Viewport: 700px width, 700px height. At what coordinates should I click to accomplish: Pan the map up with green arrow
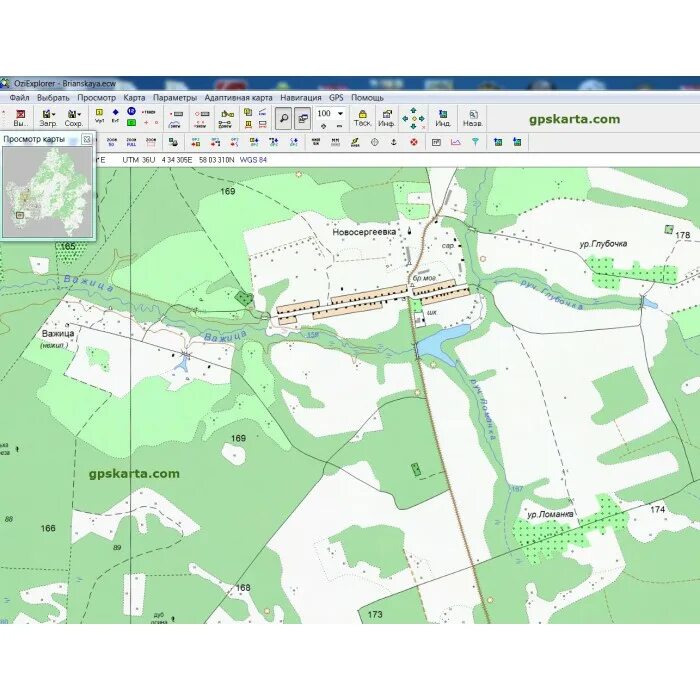(x=413, y=110)
